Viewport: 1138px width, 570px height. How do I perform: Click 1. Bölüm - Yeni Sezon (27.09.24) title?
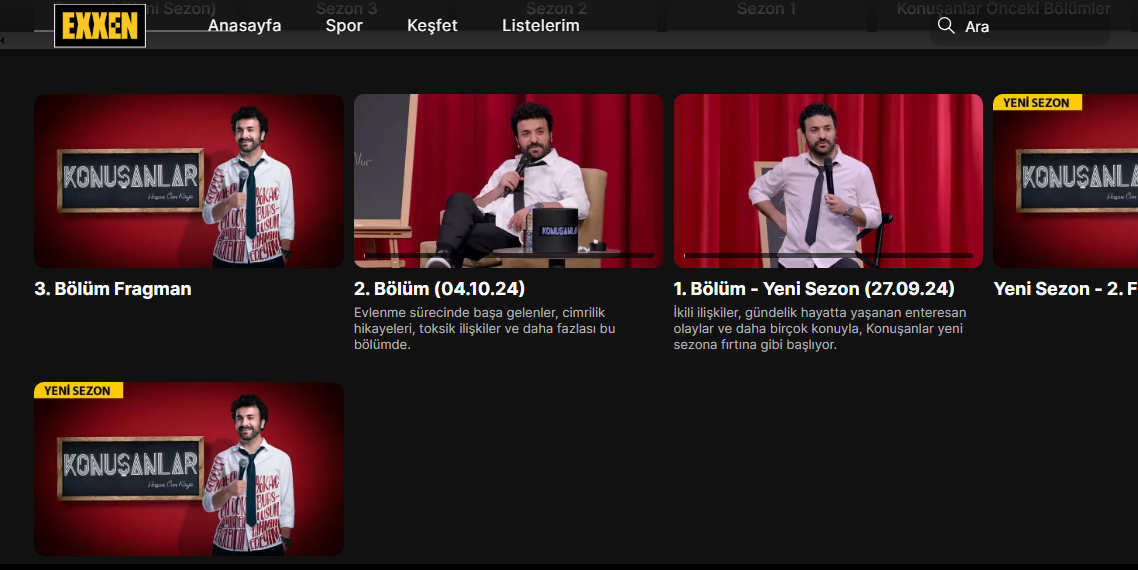point(814,289)
